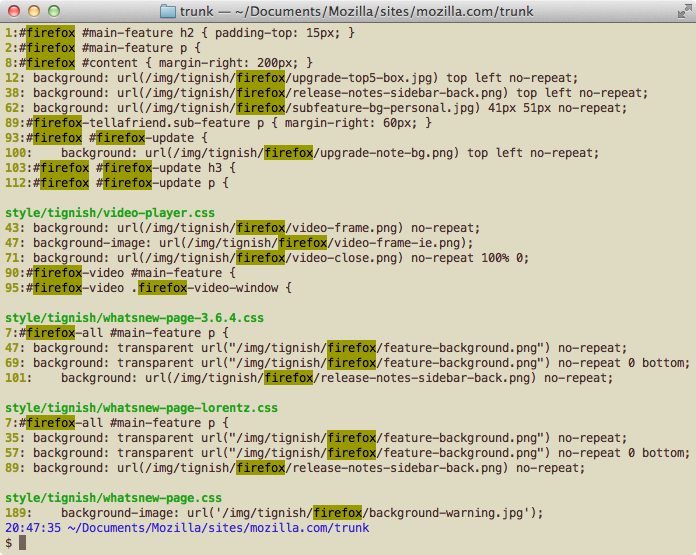Screen dimensions: 696x555
Task: Click line 2: #firefox #main-feature p {
Action: pyautogui.click(x=103, y=48)
